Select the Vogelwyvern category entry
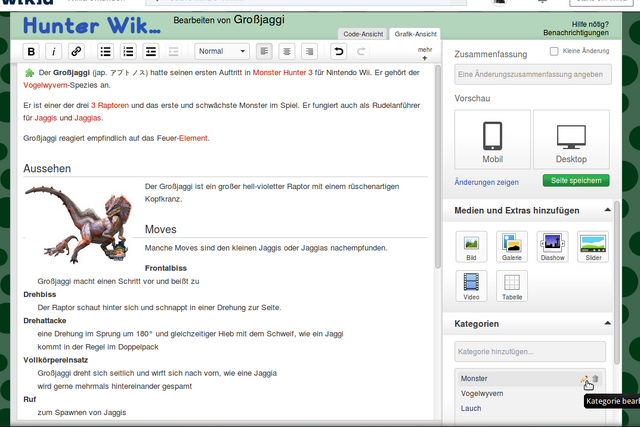The height and width of the screenshot is (427, 640). tap(482, 394)
